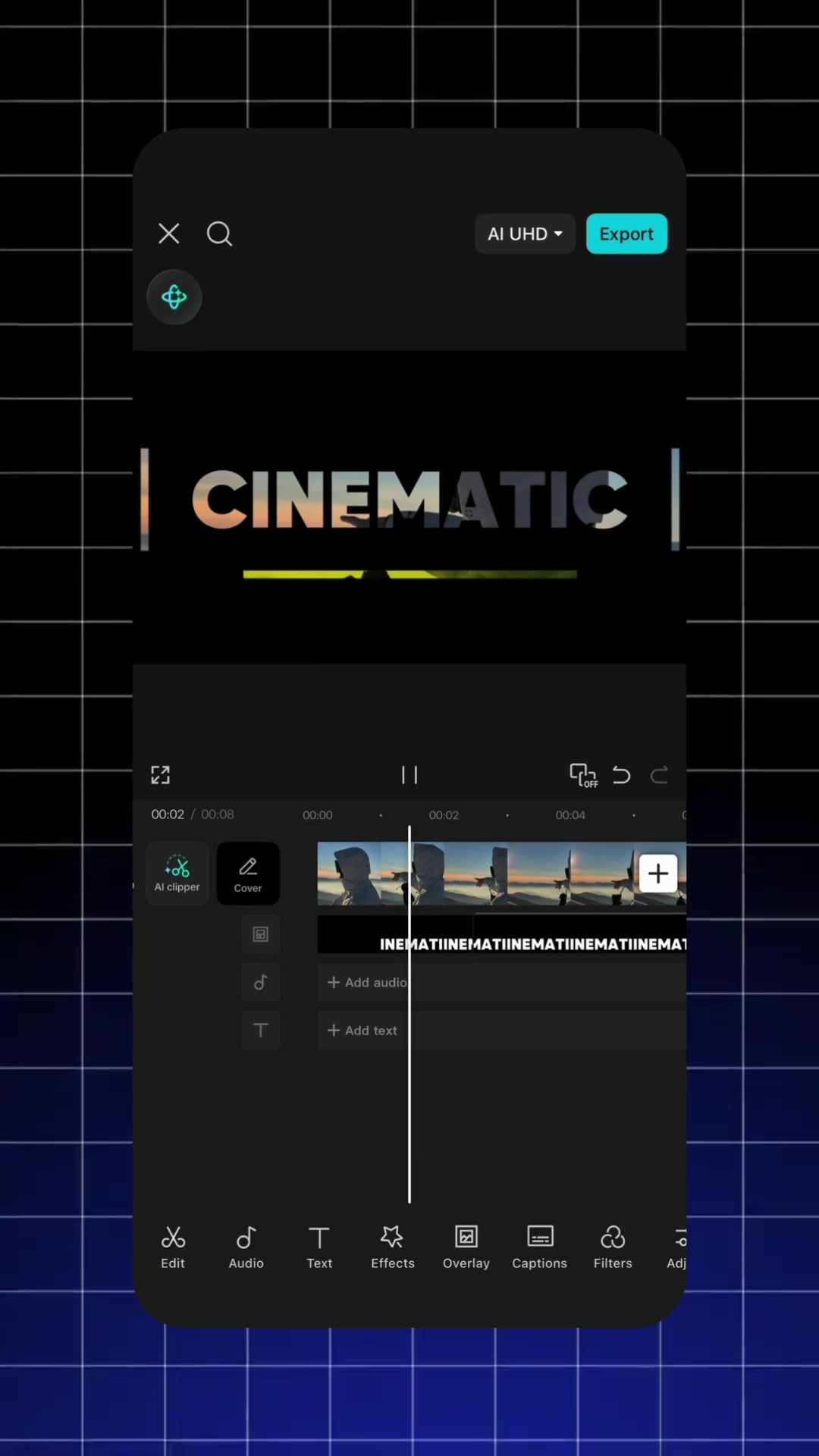Open the Edit tool
The image size is (819, 1456).
173,1247
